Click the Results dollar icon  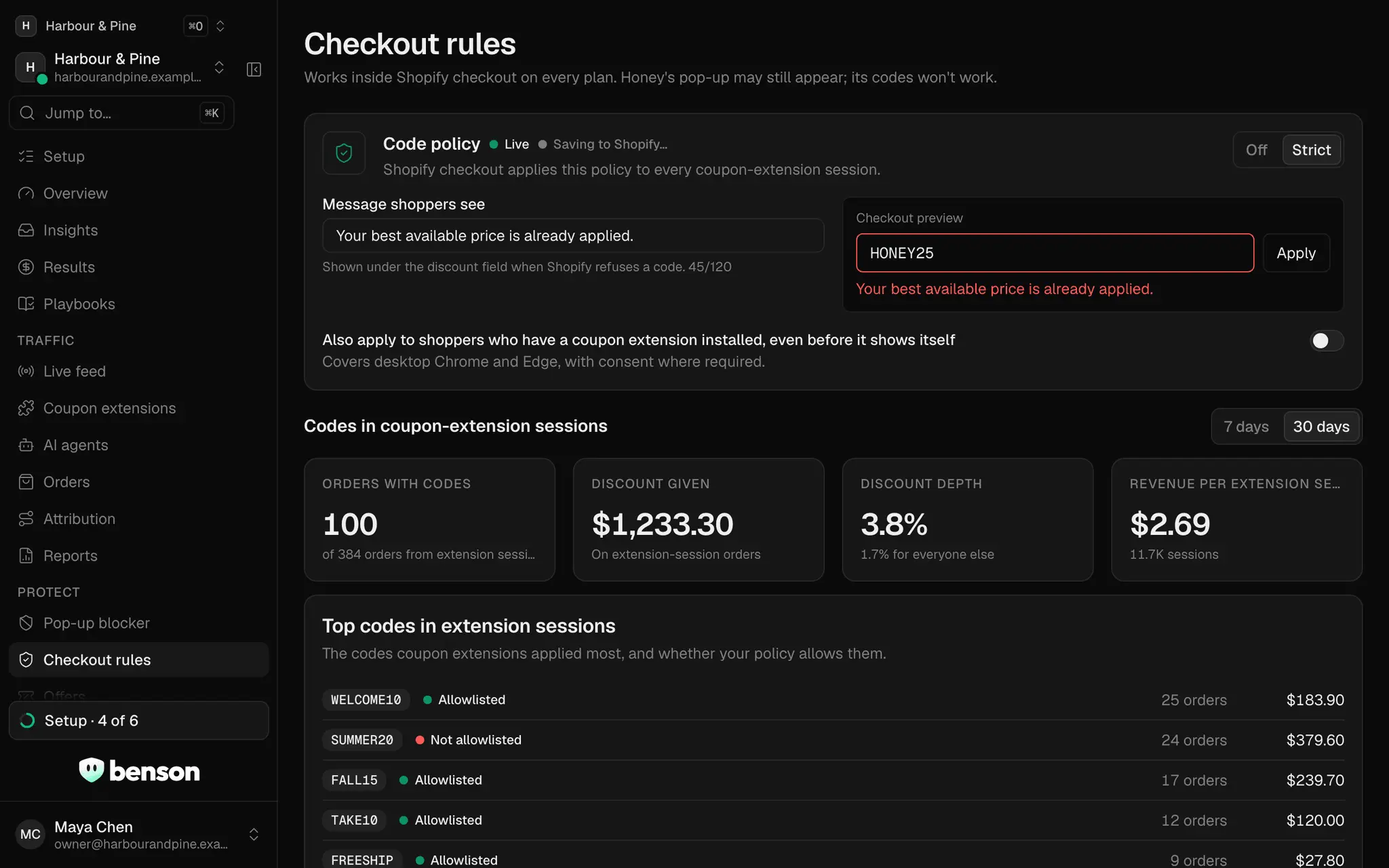26,267
